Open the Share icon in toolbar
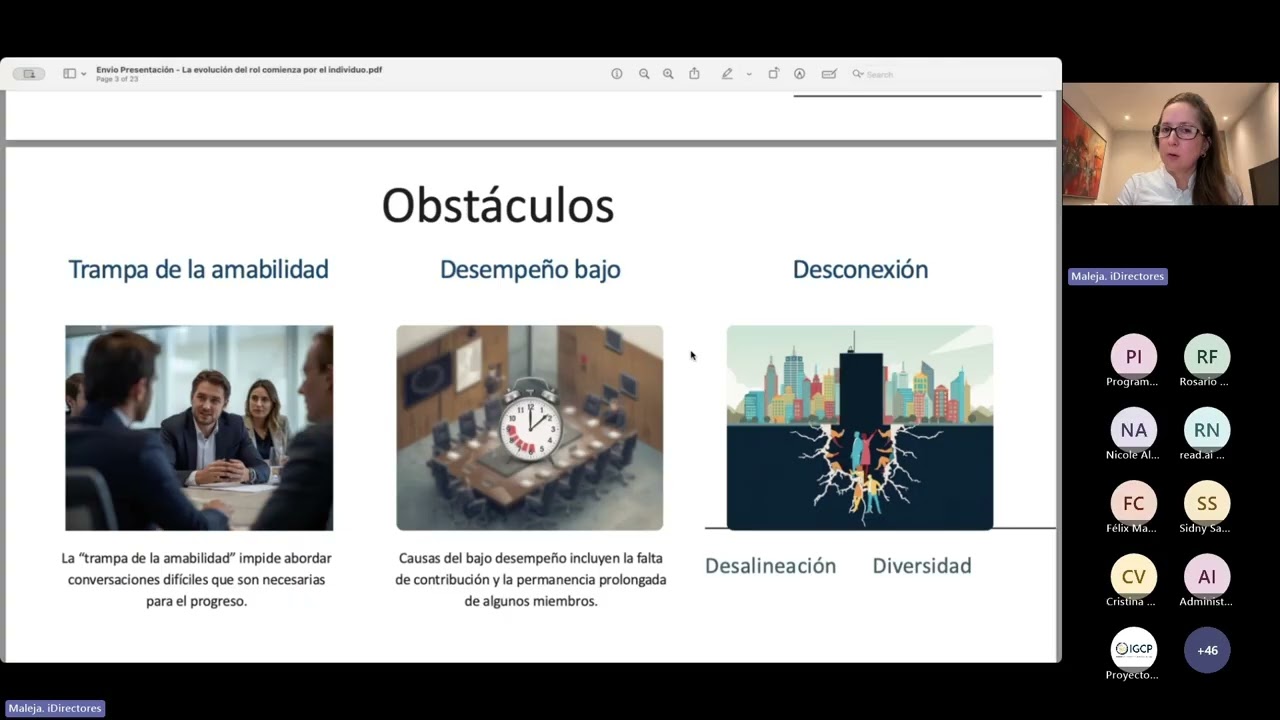The height and width of the screenshot is (720, 1280). 694,74
